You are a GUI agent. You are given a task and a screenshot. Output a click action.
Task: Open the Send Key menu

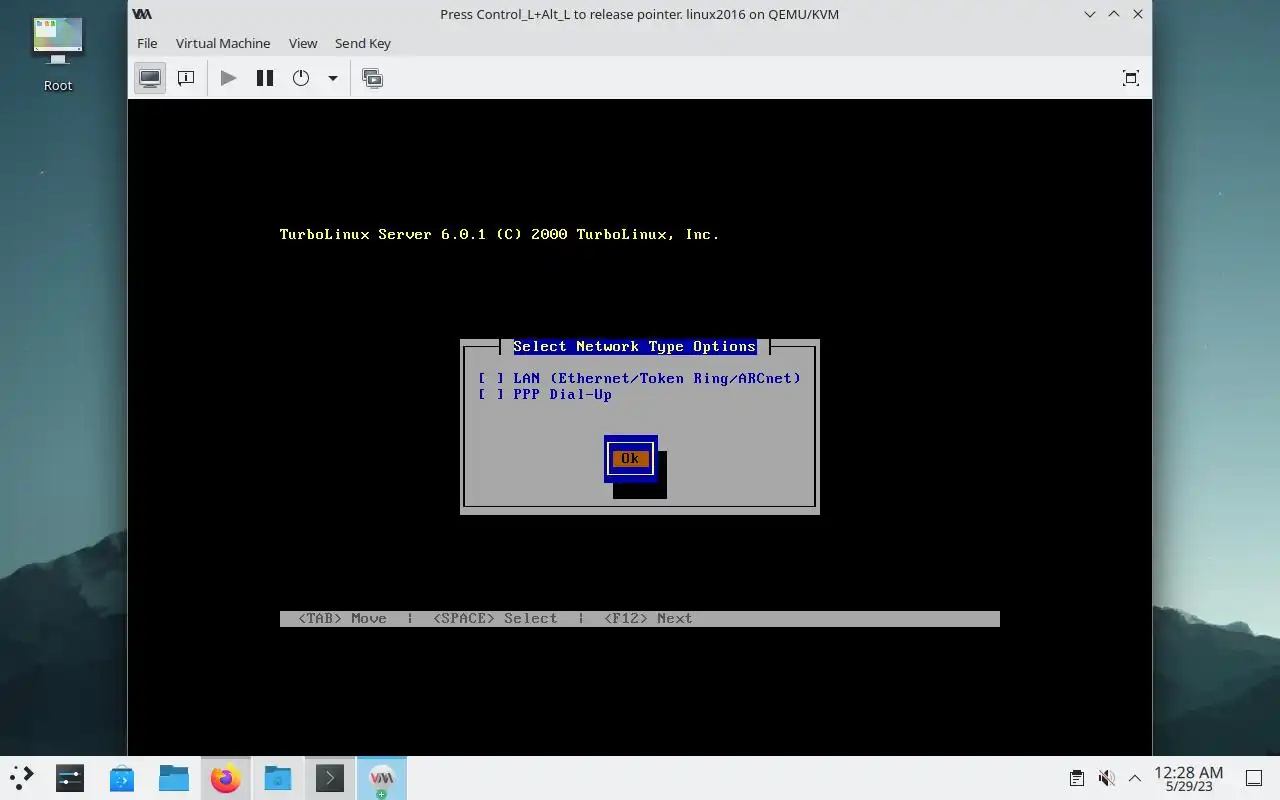point(363,43)
